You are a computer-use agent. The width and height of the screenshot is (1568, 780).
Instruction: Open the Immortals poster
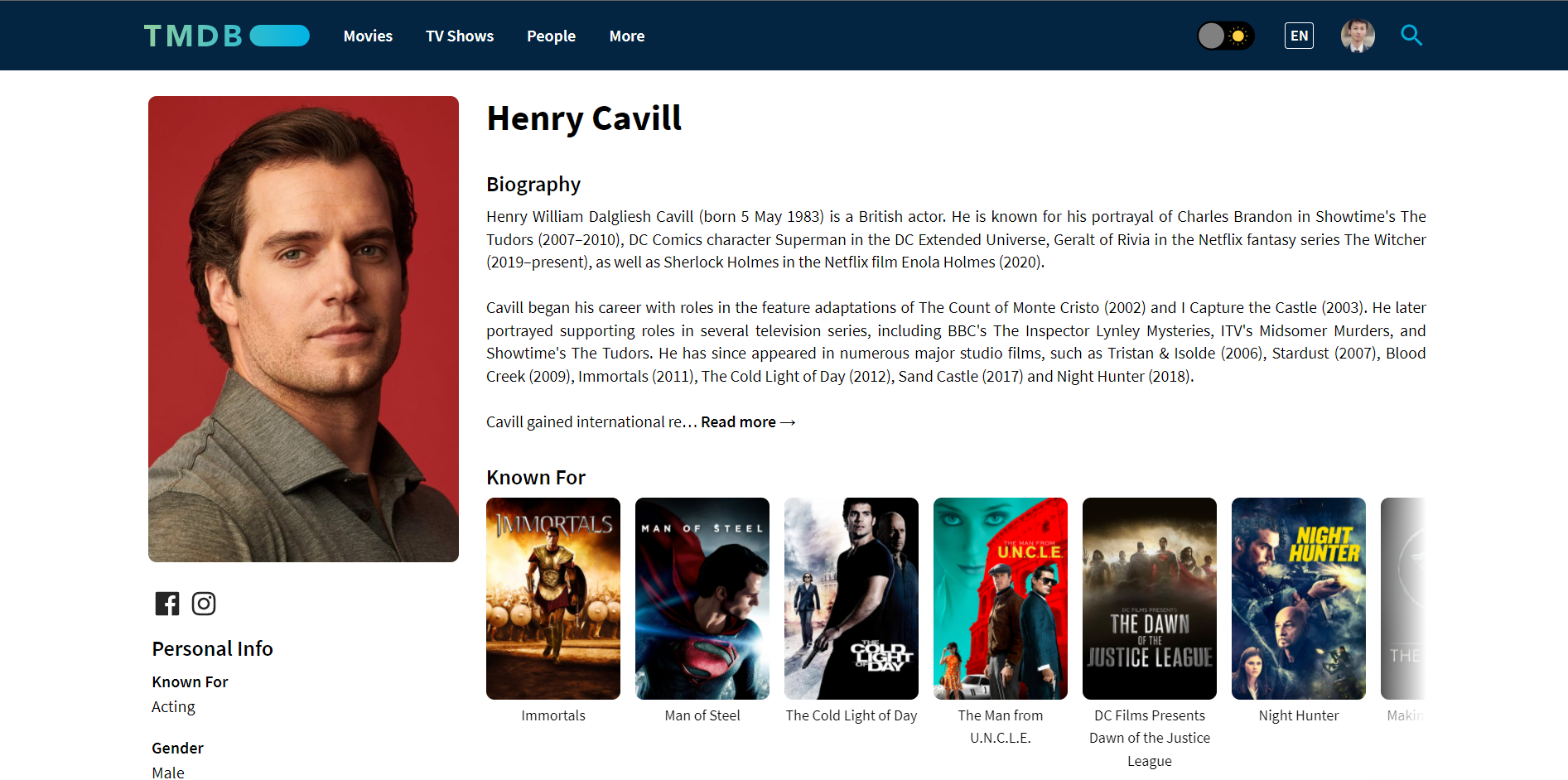[x=553, y=599]
